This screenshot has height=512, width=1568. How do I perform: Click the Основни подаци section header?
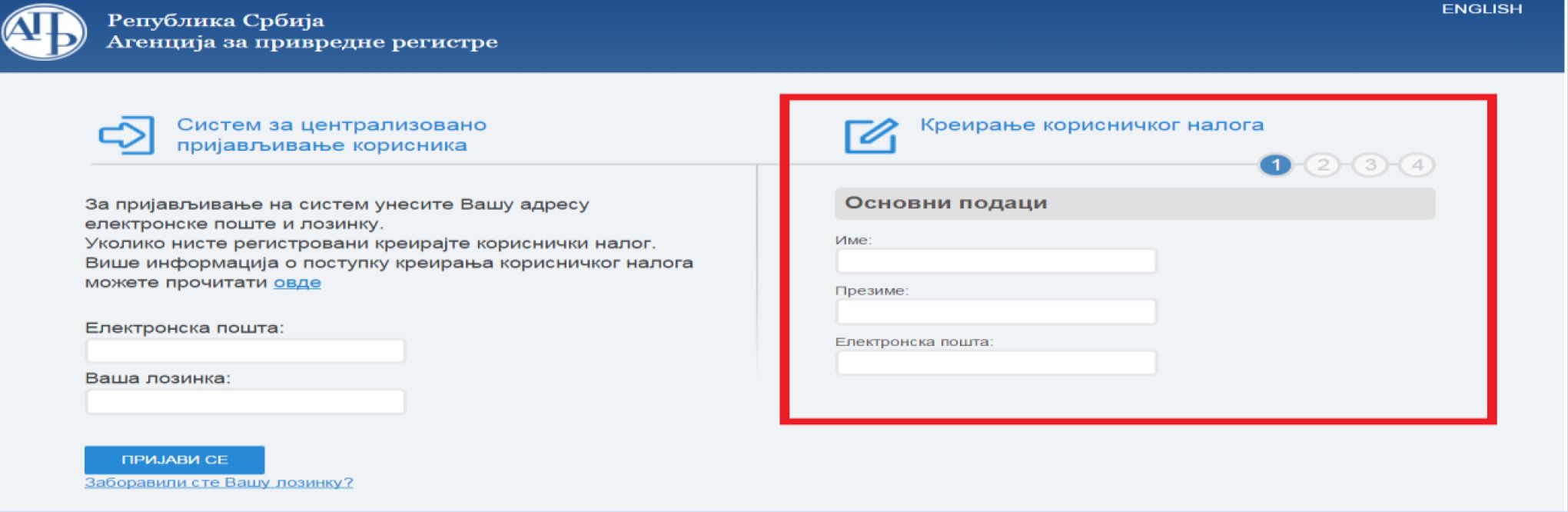pos(1134,203)
